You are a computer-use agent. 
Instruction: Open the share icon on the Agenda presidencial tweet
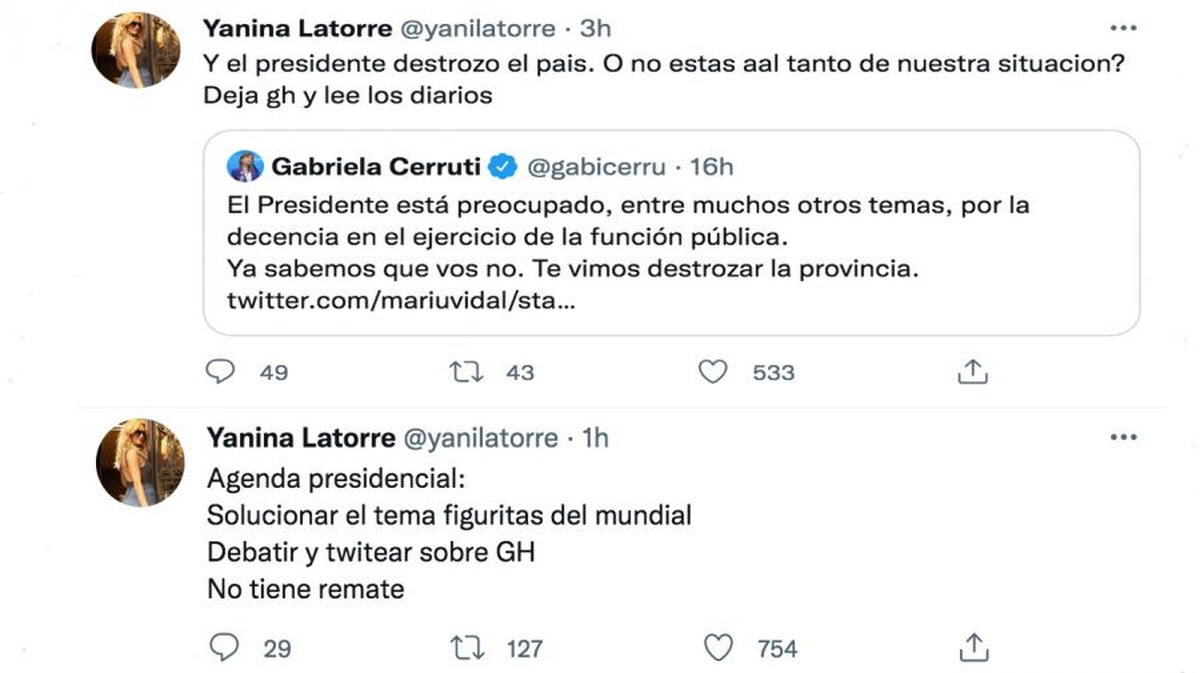point(972,647)
